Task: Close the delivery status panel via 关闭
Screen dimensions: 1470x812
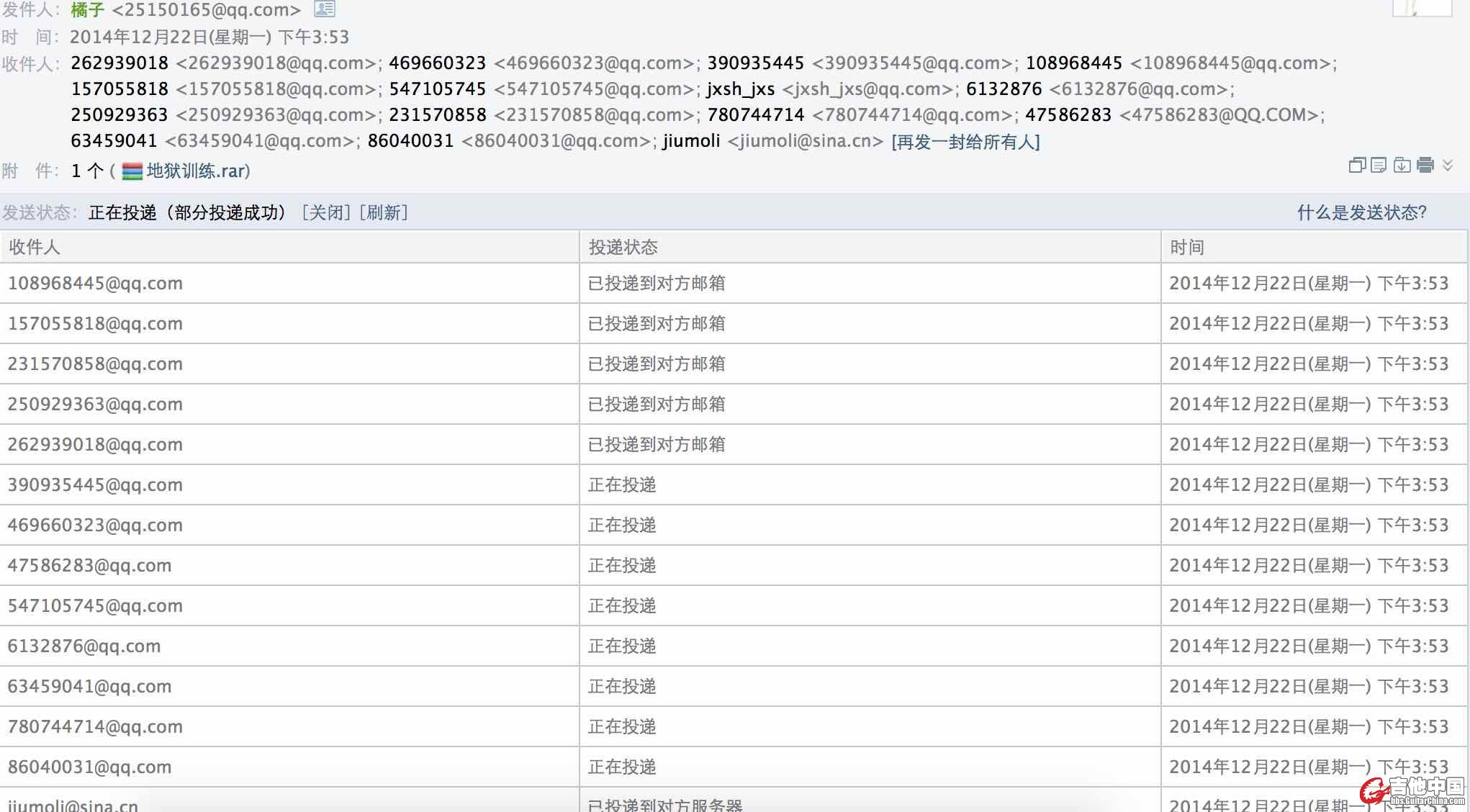Action: click(326, 212)
